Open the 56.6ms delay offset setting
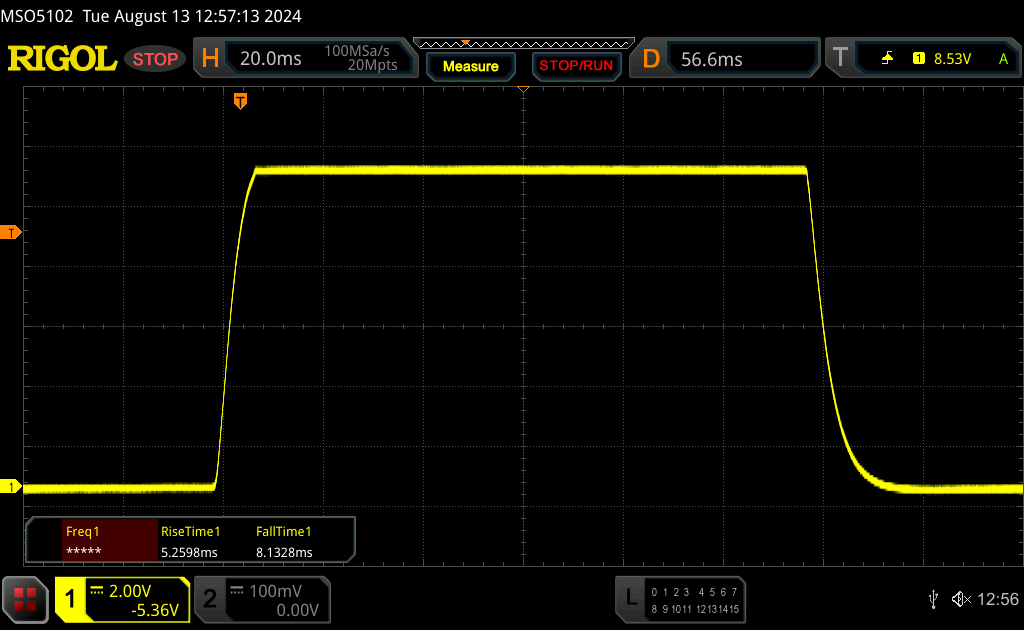1024x630 pixels. point(712,59)
